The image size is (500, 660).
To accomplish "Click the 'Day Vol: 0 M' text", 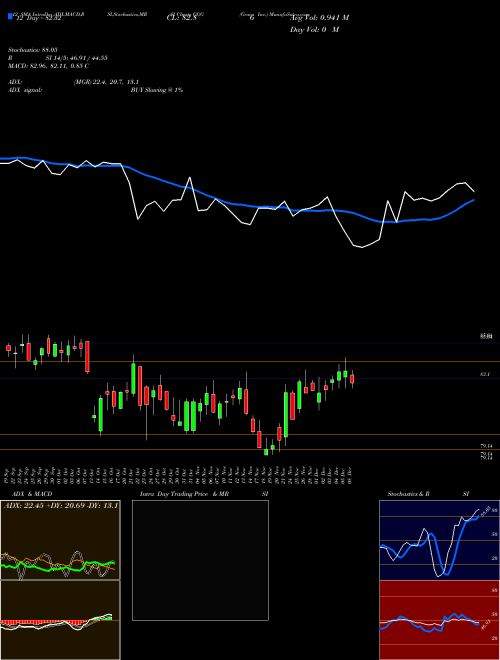I will (x=314, y=30).
